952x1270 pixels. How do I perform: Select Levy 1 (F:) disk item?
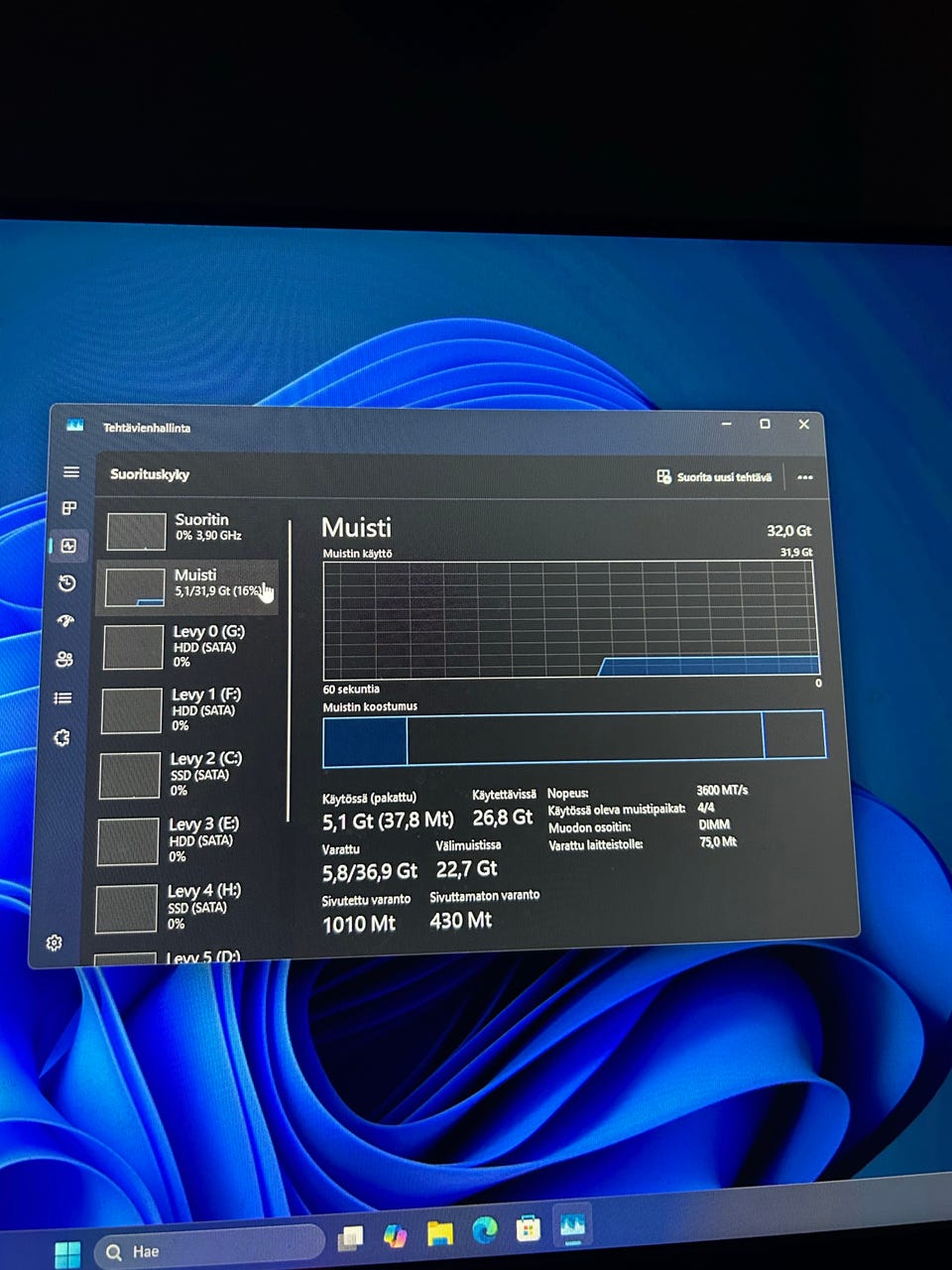click(x=185, y=709)
